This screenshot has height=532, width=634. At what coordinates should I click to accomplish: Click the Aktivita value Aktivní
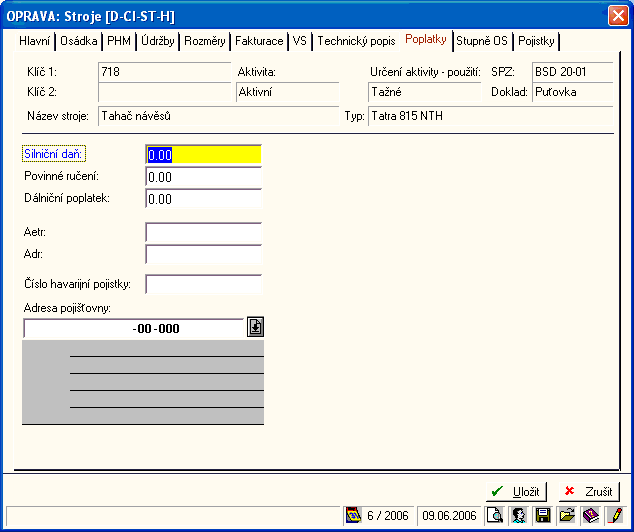coord(287,92)
